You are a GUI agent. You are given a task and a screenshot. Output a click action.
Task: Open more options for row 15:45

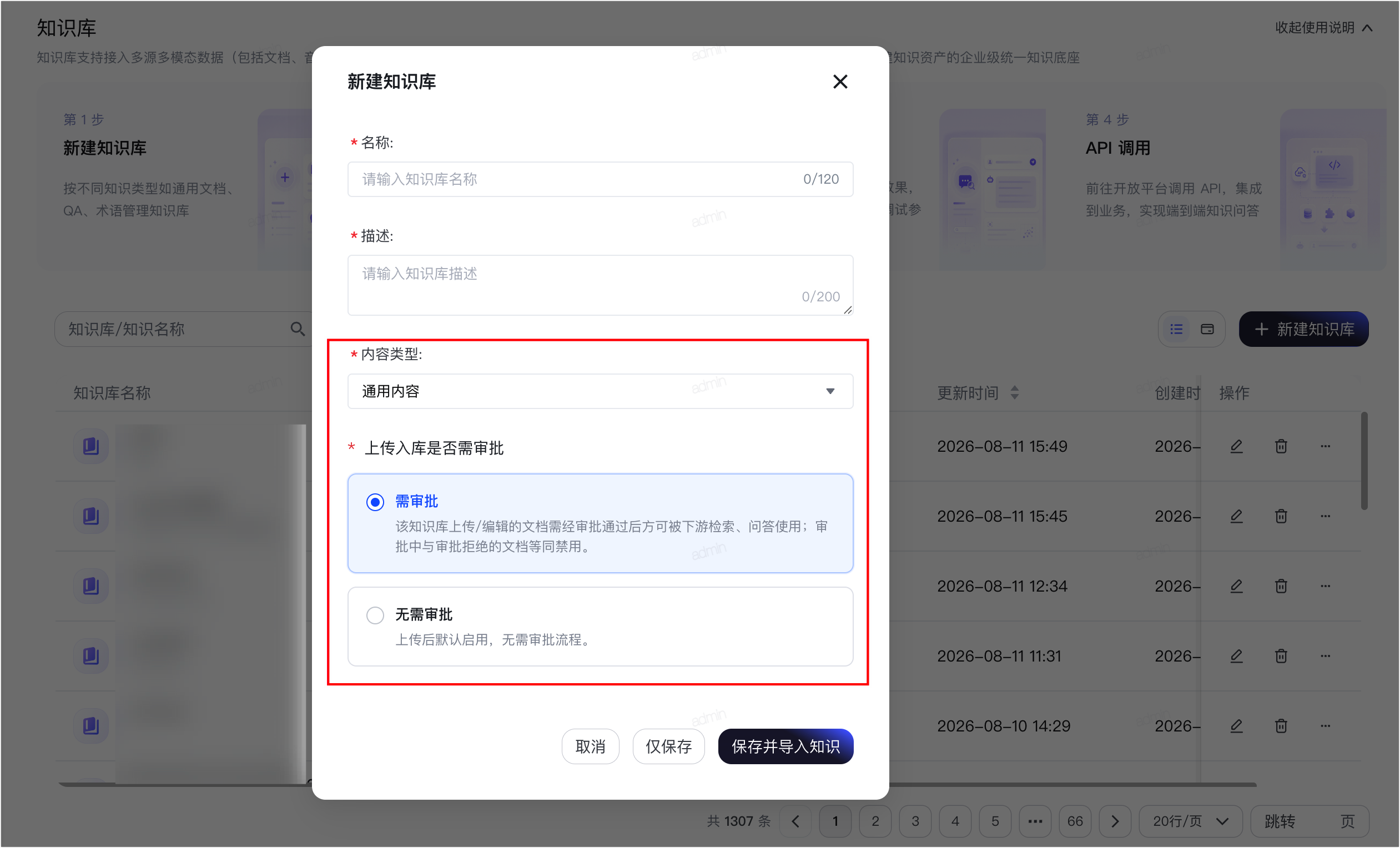1325,516
